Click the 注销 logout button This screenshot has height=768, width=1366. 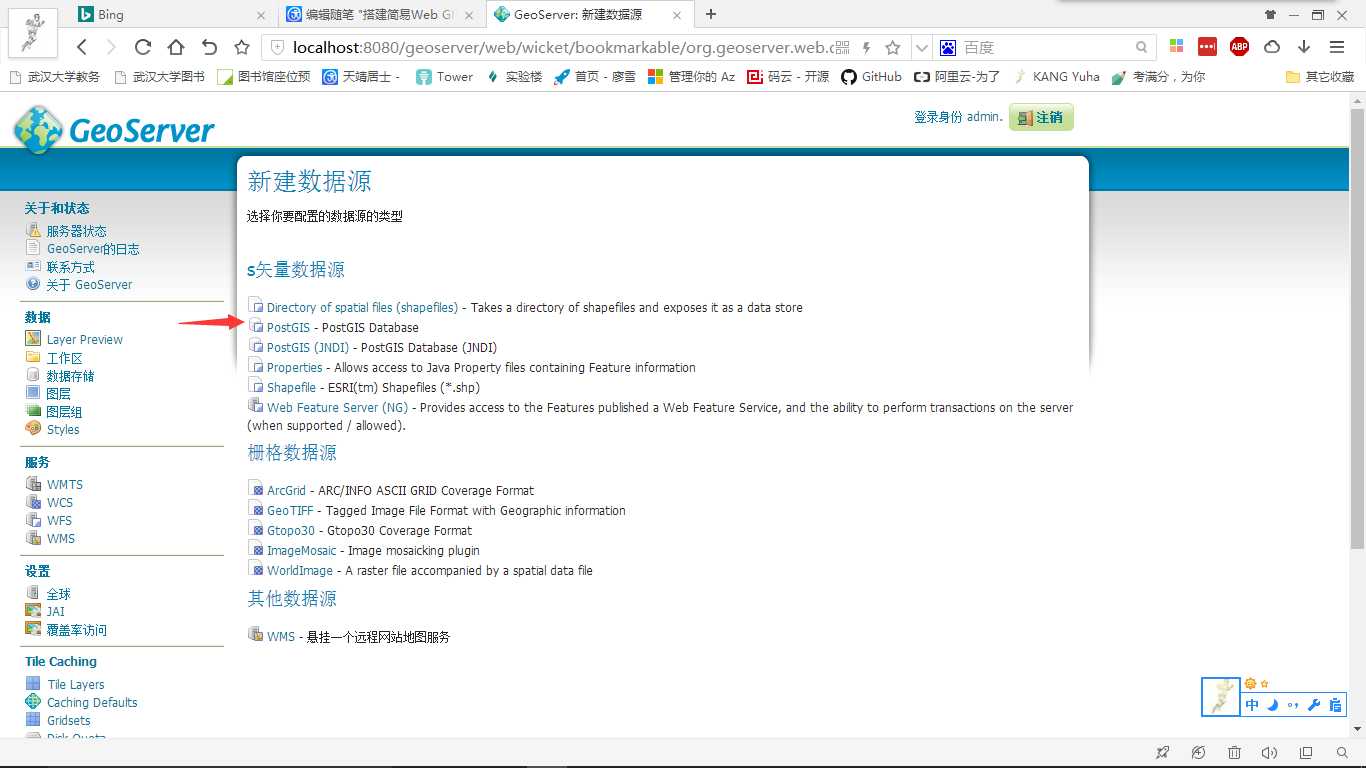pyautogui.click(x=1041, y=118)
